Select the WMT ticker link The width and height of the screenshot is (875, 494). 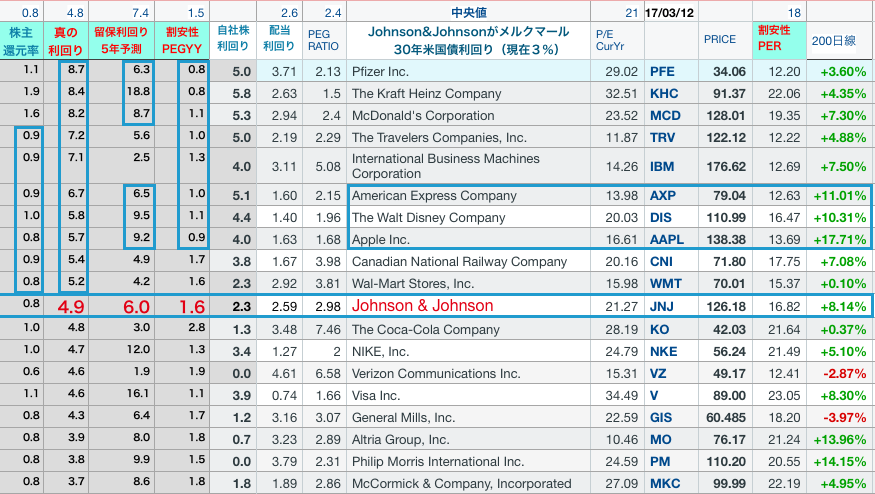[x=665, y=284]
